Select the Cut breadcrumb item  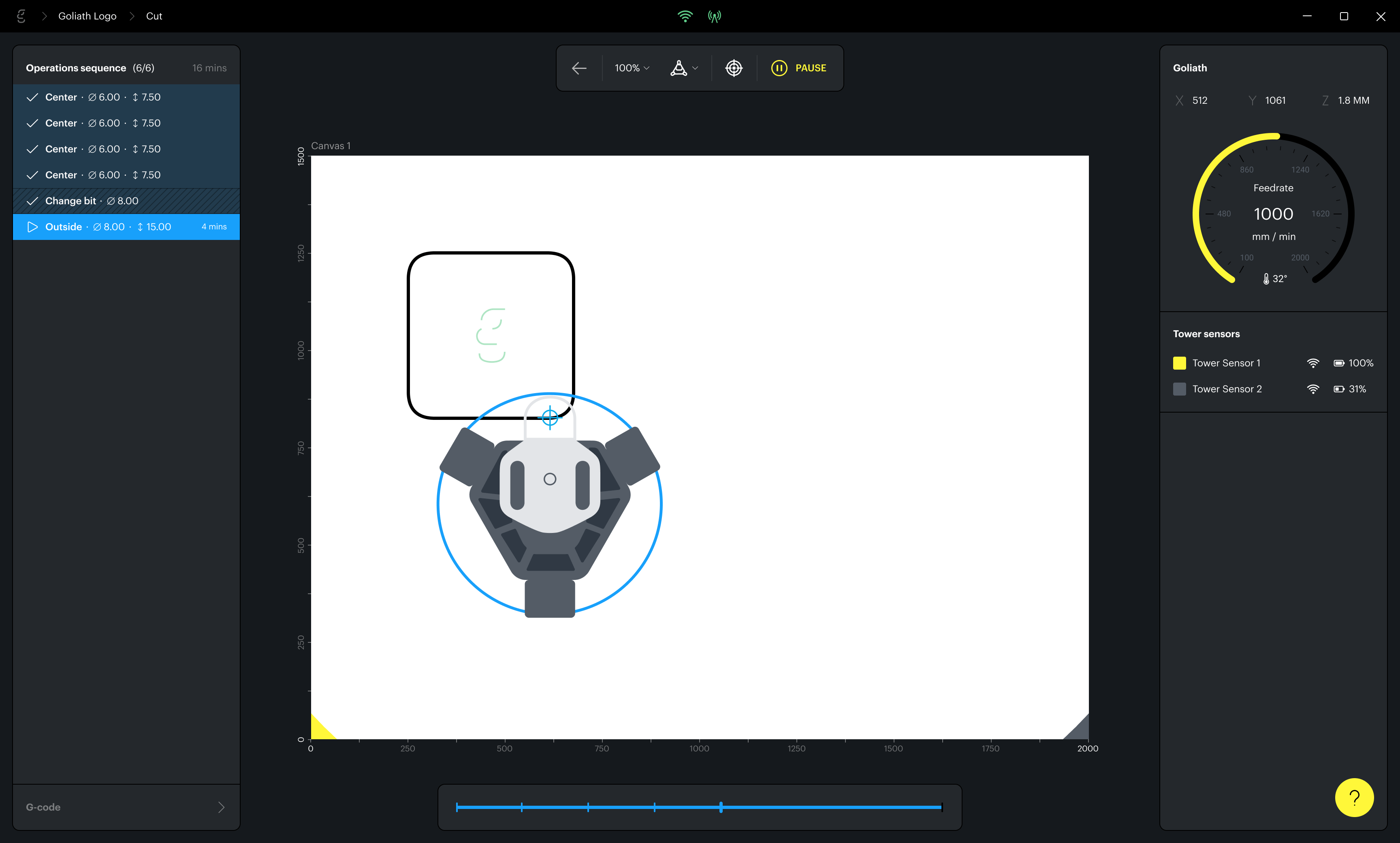pyautogui.click(x=154, y=16)
